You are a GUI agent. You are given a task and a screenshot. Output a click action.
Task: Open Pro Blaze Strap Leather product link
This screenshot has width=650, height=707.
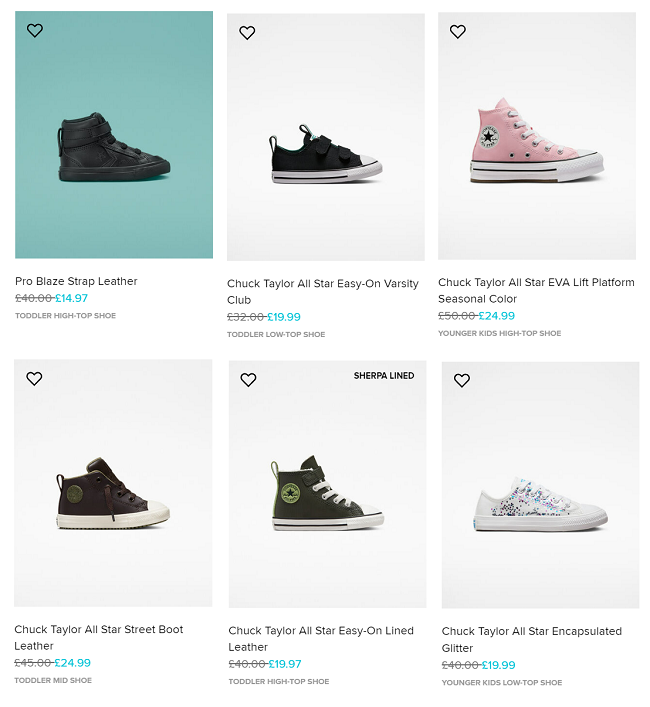point(76,282)
